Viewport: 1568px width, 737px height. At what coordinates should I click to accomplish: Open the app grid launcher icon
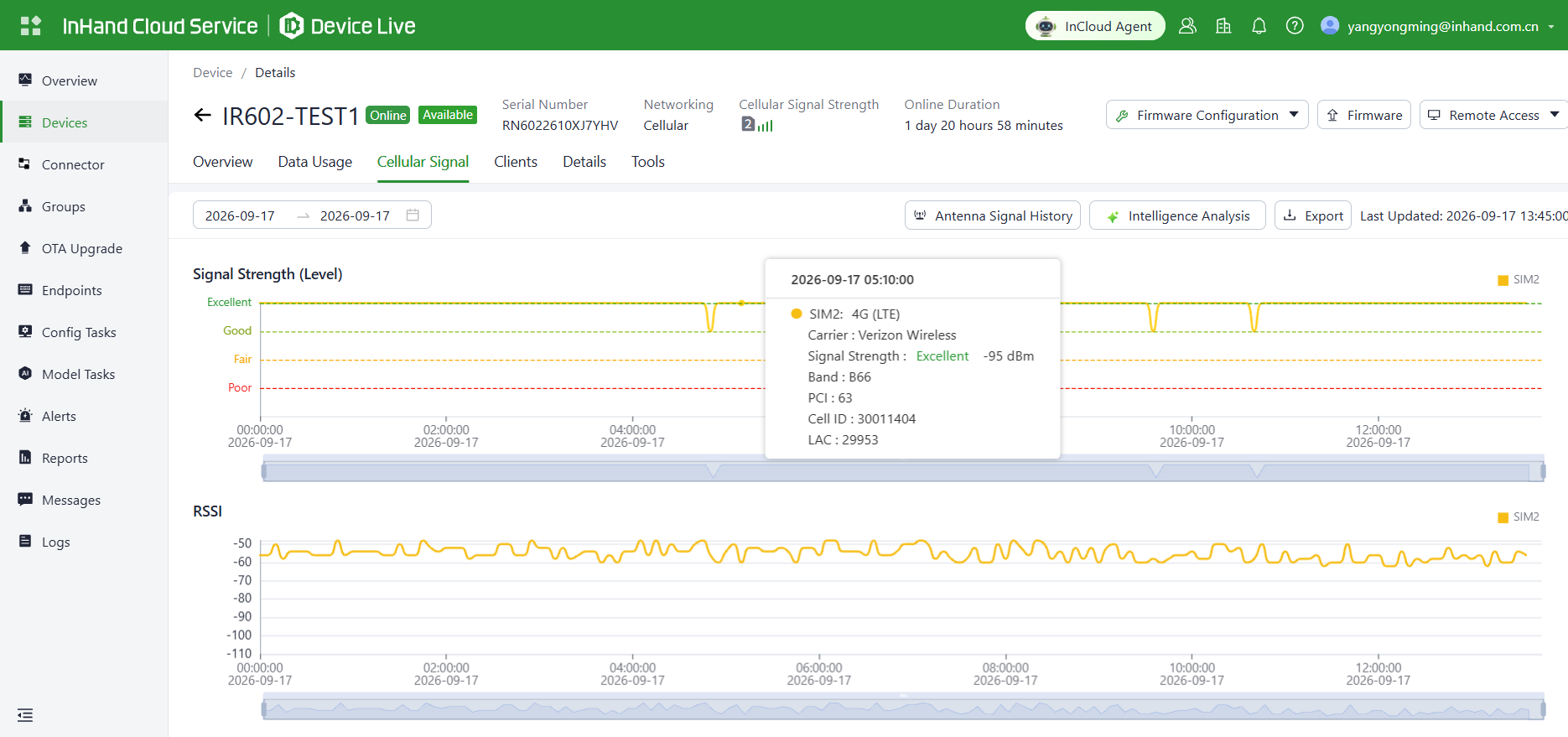pyautogui.click(x=31, y=26)
